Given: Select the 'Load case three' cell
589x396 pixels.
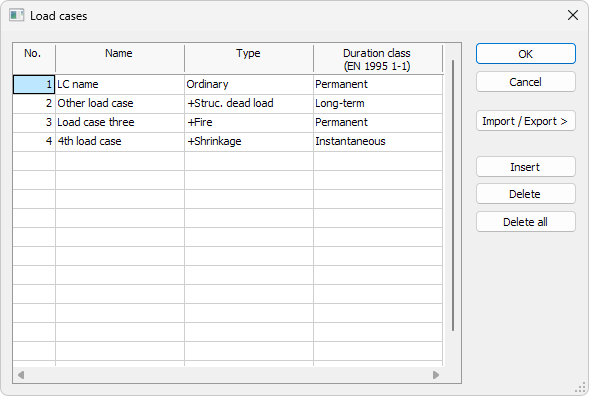Looking at the screenshot, I should coord(120,122).
